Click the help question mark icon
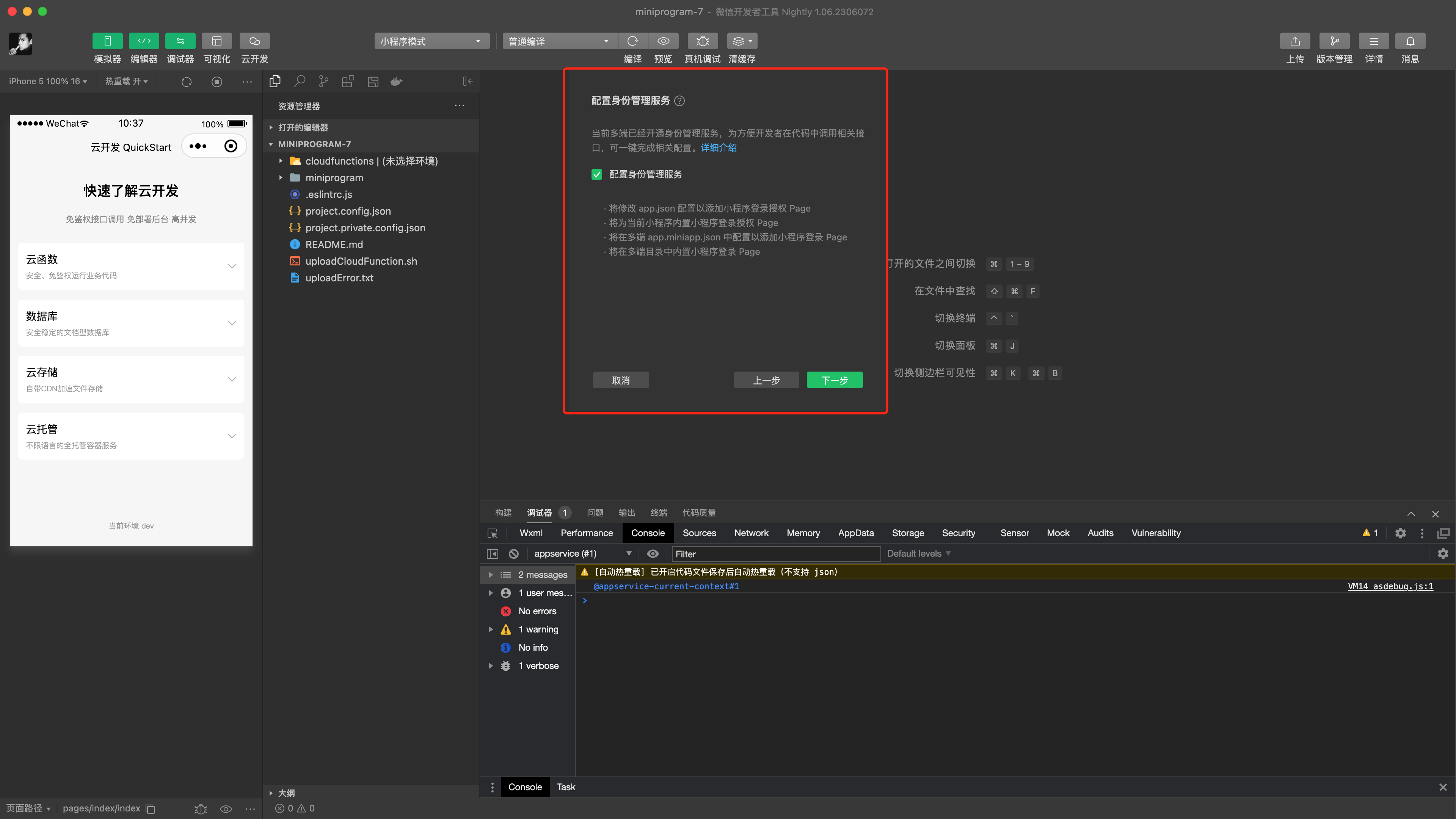The height and width of the screenshot is (819, 1456). 680,100
